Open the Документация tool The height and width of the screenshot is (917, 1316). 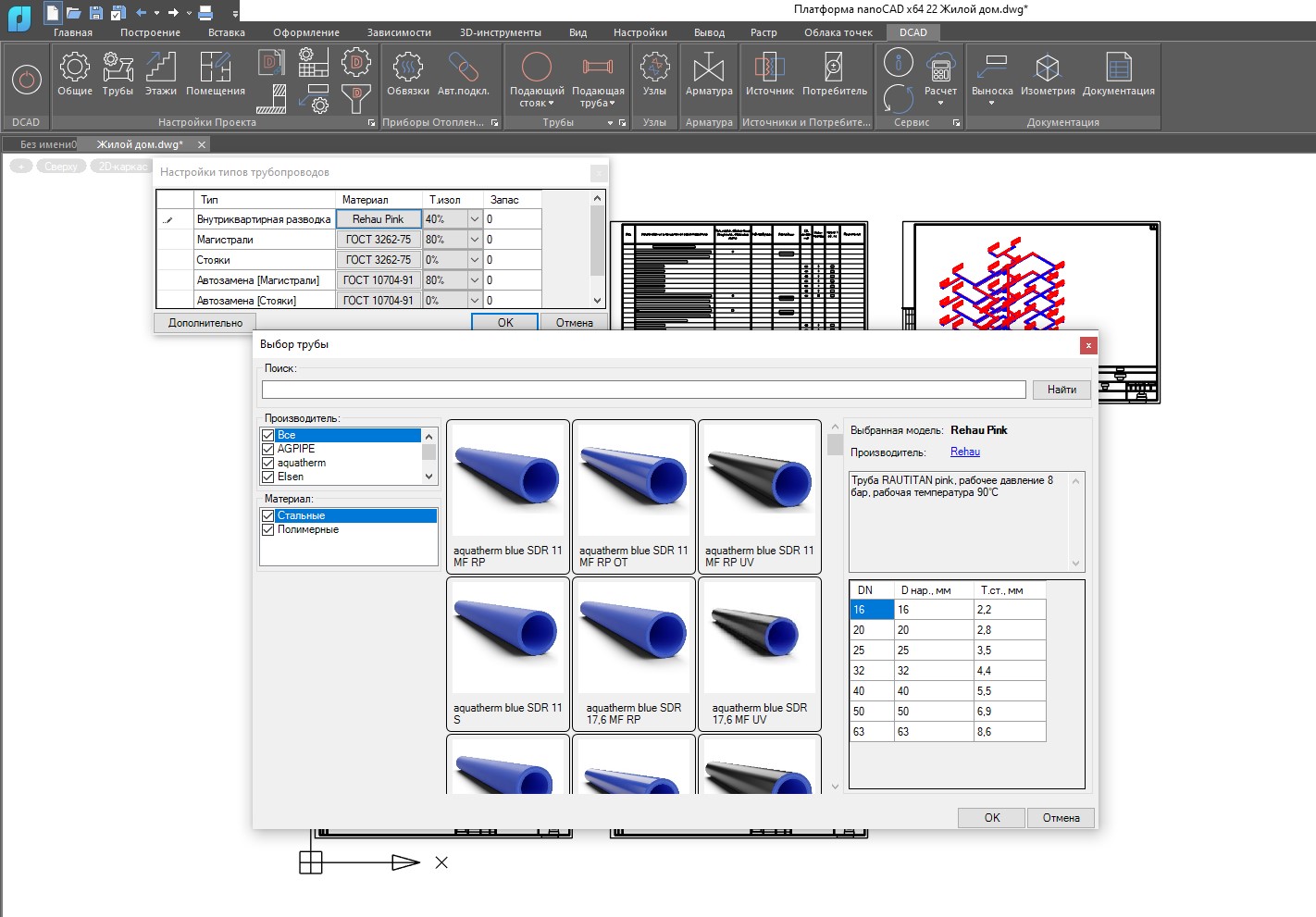(1118, 73)
